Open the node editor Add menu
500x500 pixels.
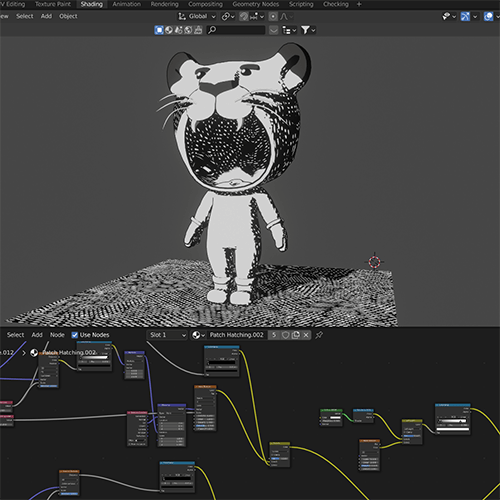(x=37, y=335)
